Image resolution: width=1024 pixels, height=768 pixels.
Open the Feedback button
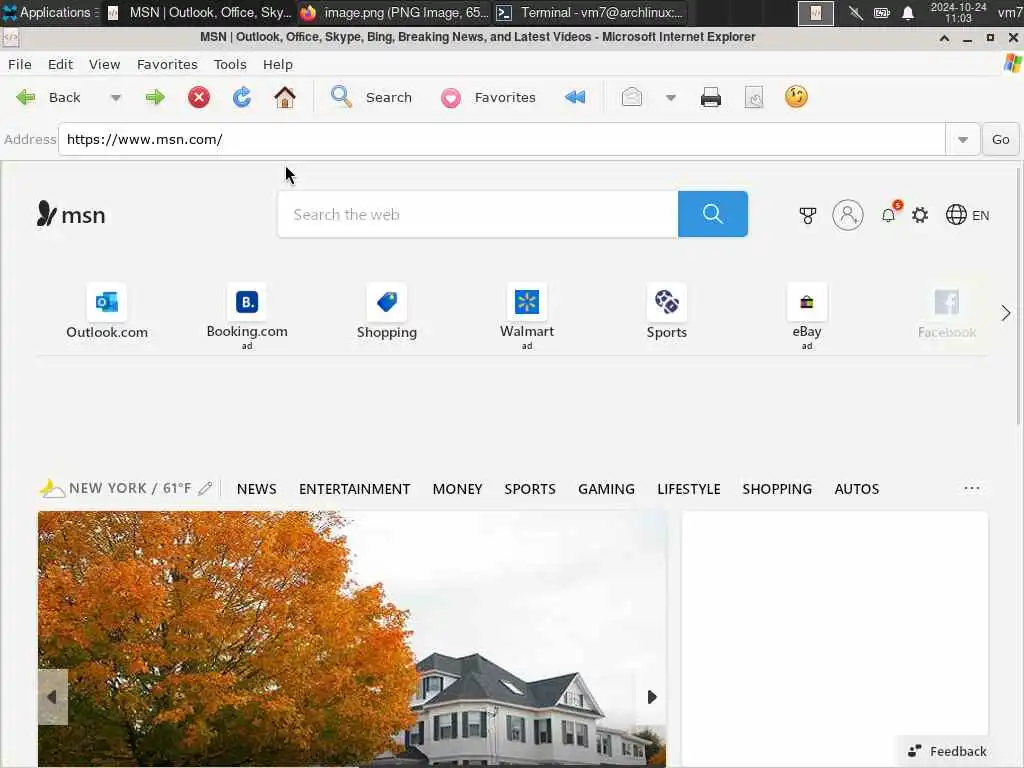coord(947,751)
